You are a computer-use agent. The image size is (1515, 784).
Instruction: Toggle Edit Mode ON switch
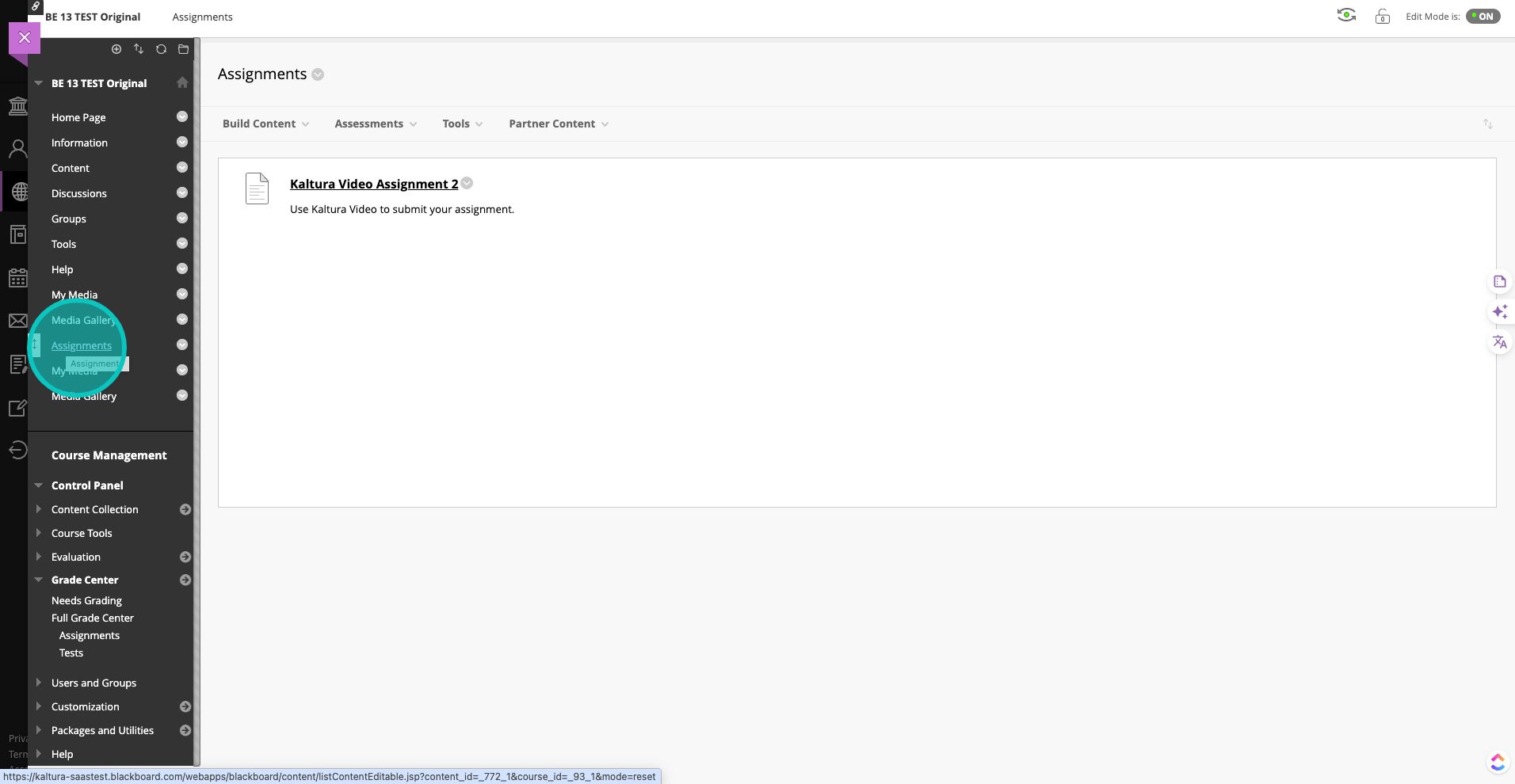pyautogui.click(x=1483, y=16)
